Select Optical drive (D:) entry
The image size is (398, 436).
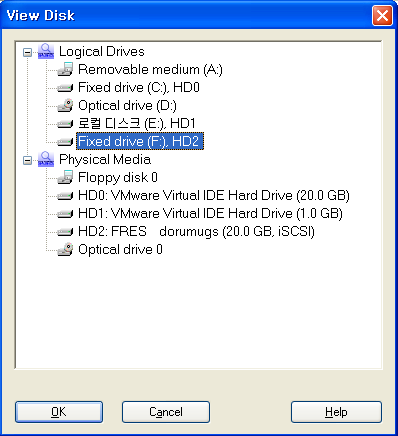pos(127,106)
